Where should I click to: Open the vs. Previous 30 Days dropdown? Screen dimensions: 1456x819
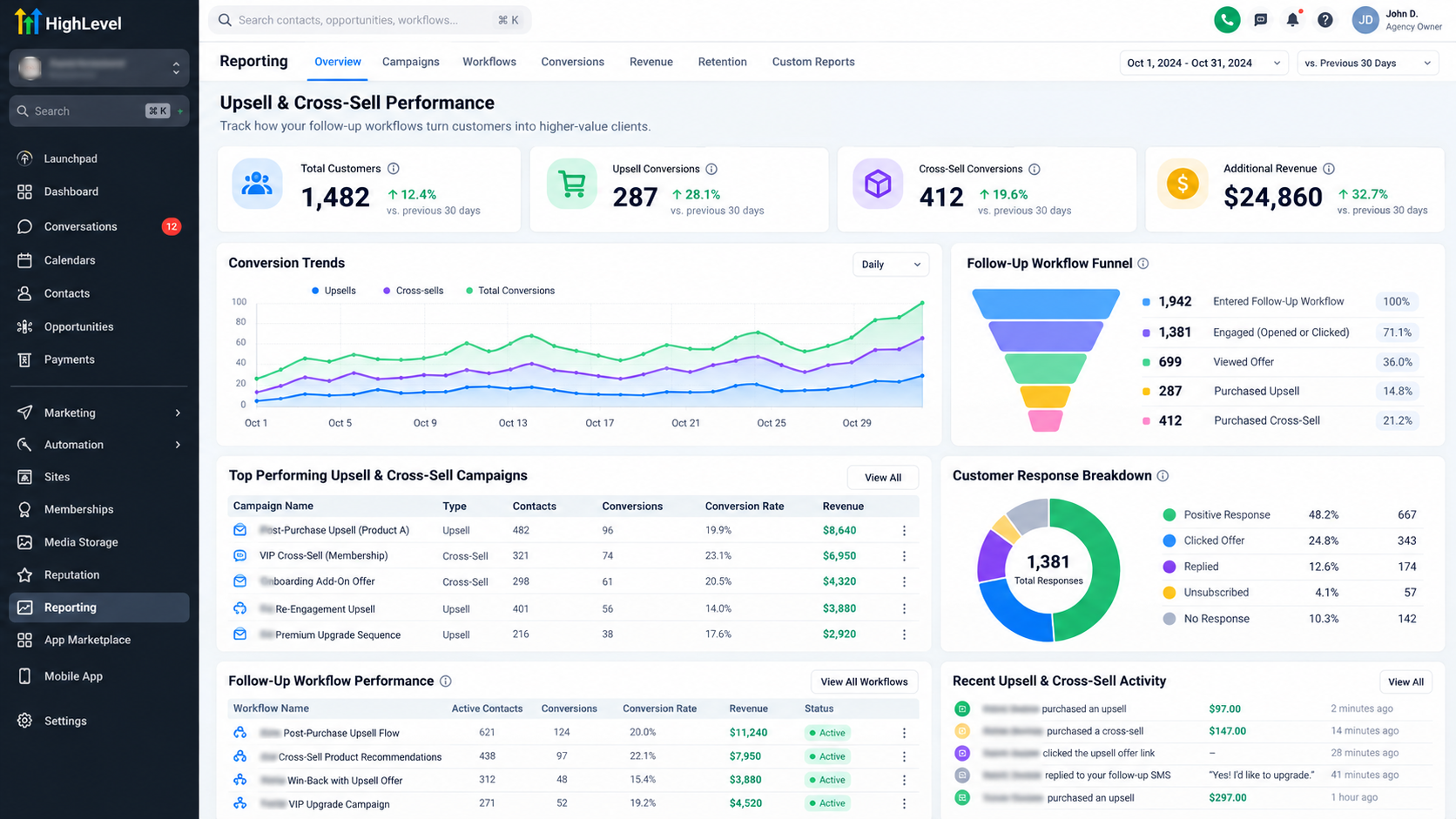click(1368, 63)
